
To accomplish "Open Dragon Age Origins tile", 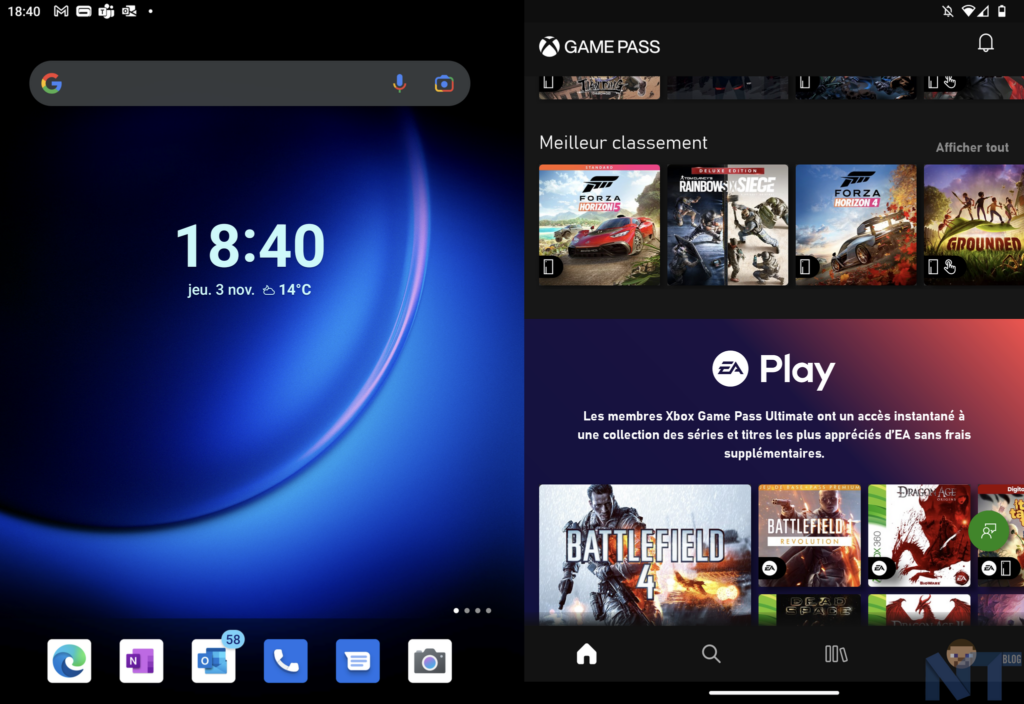I will click(919, 536).
